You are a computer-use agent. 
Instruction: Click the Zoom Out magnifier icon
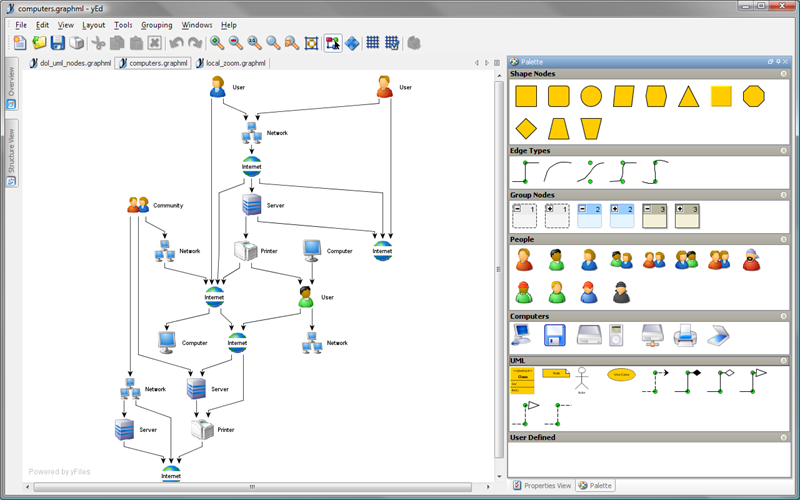236,43
